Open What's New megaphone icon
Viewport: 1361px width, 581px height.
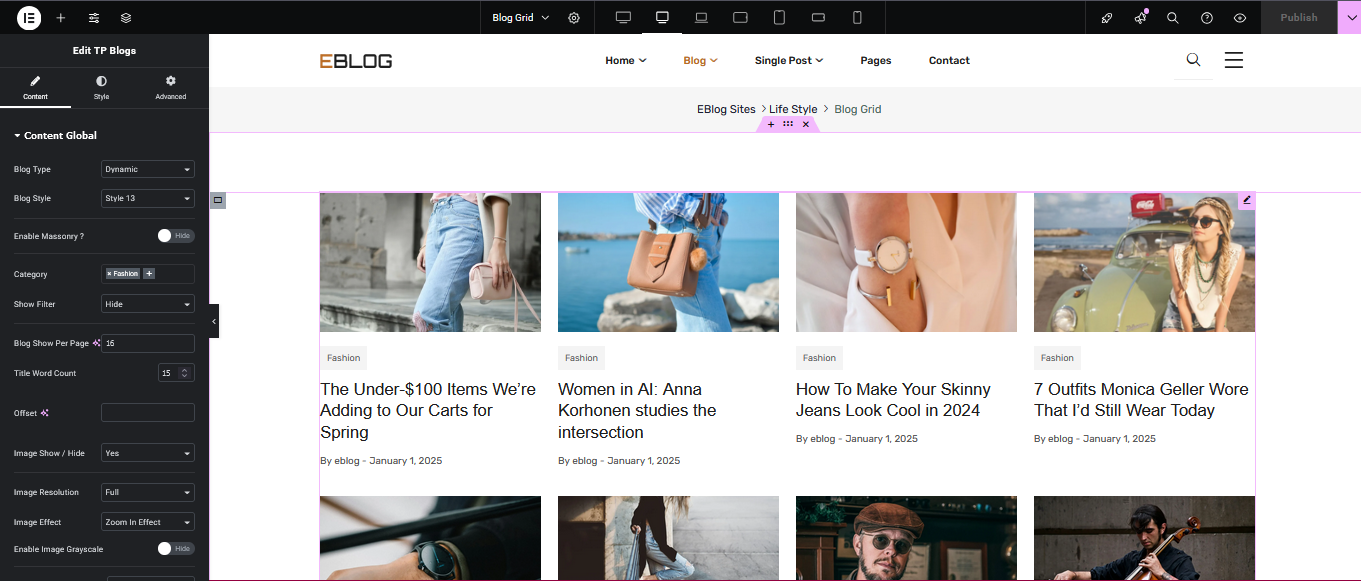(1140, 18)
